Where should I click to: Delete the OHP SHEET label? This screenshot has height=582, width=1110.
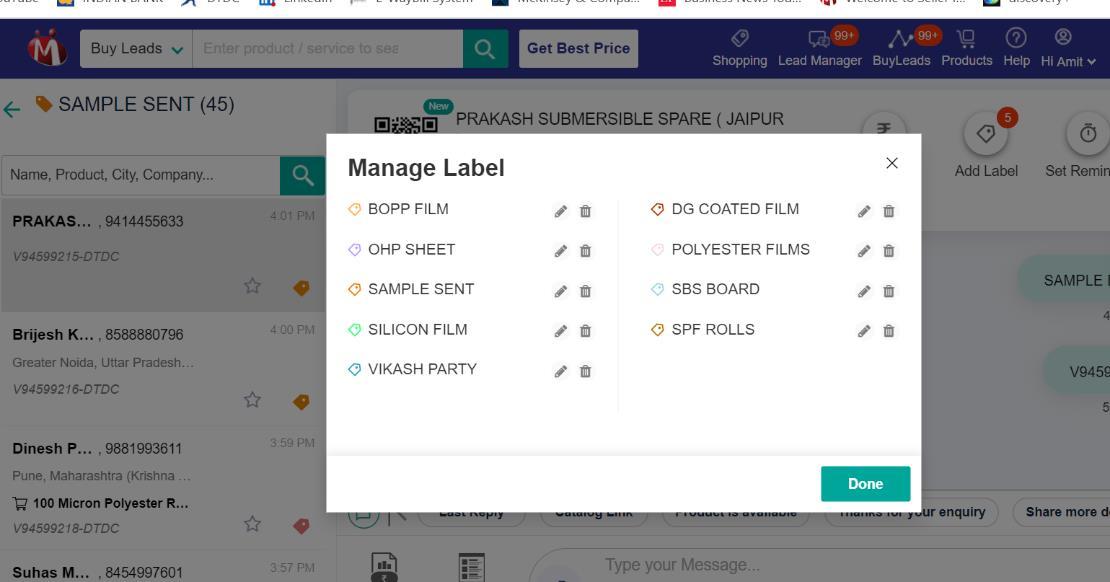coord(586,251)
